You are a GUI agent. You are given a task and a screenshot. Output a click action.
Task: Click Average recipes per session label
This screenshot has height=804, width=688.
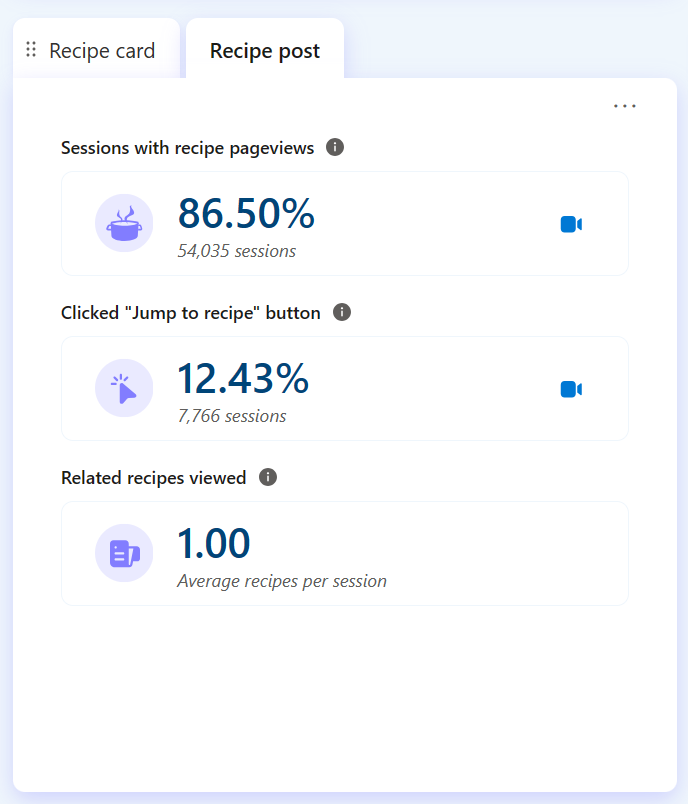pyautogui.click(x=282, y=581)
